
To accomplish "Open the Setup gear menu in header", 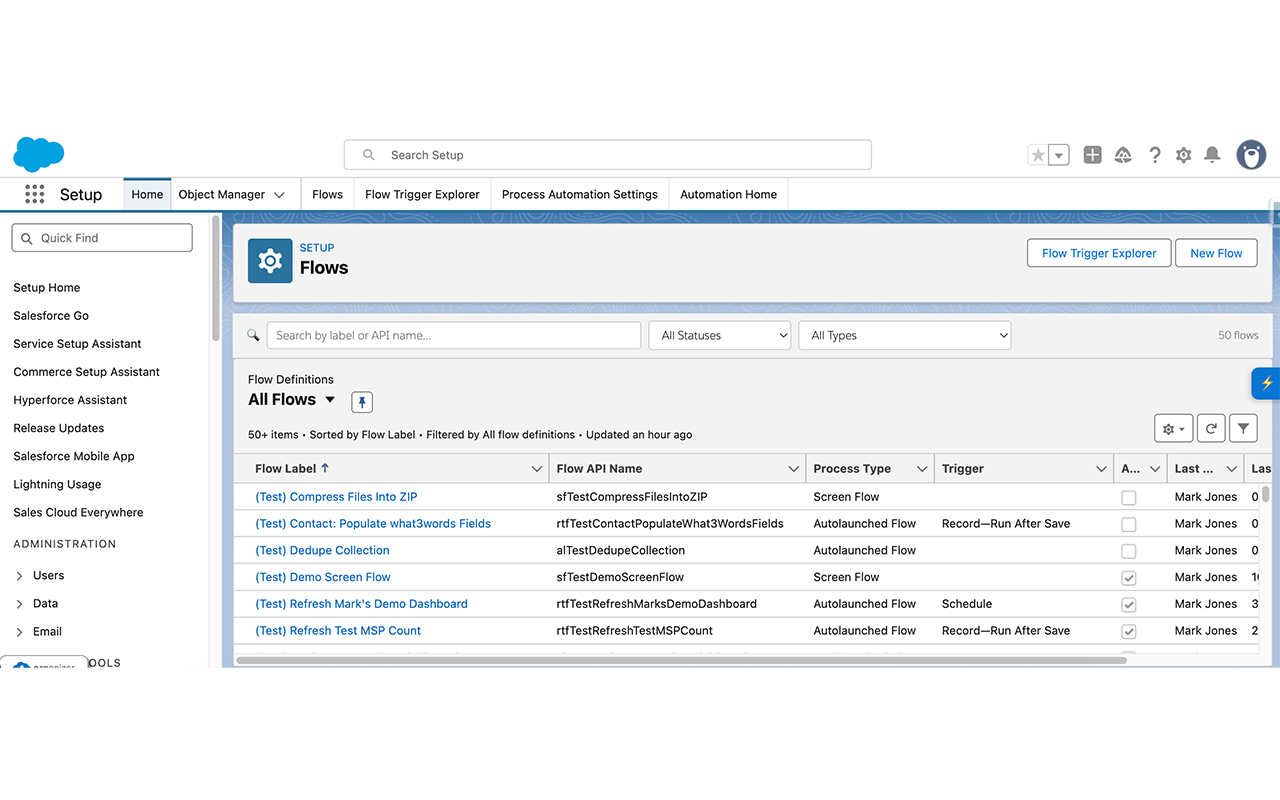I will click(1184, 155).
